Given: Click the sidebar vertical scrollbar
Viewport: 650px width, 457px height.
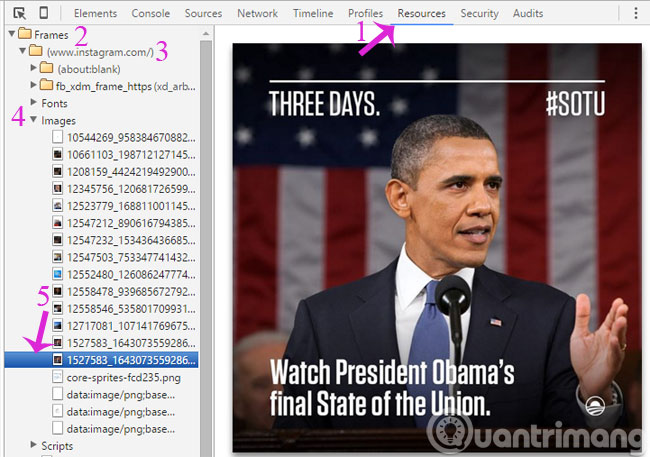Looking at the screenshot, I should coord(206,249).
